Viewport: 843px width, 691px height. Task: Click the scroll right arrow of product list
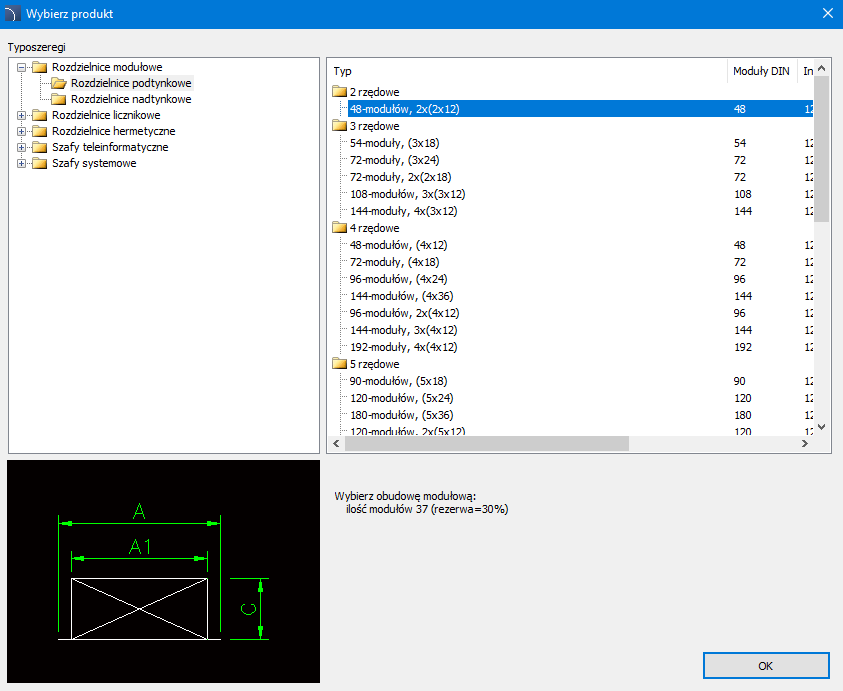coord(805,444)
